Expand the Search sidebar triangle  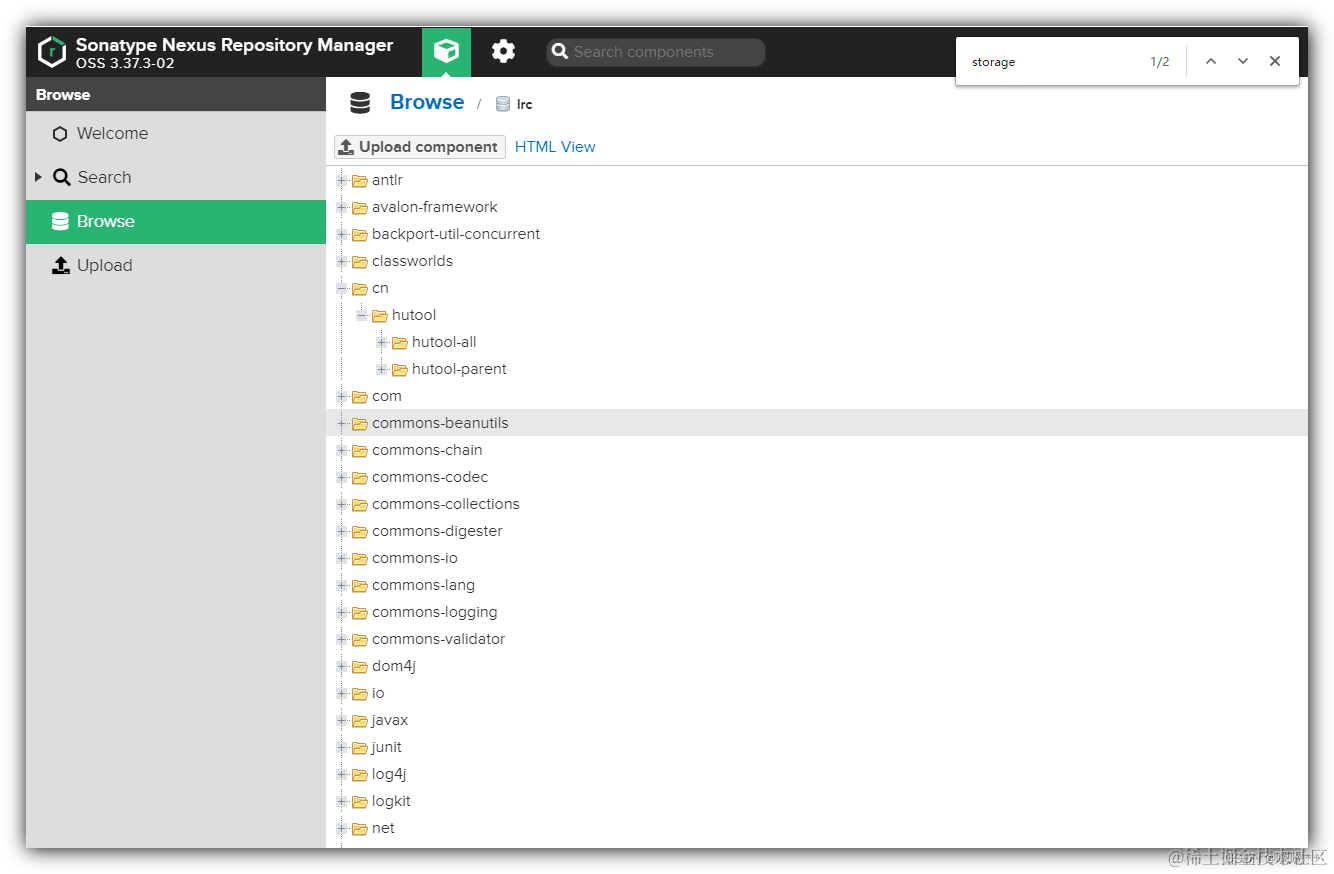38,177
